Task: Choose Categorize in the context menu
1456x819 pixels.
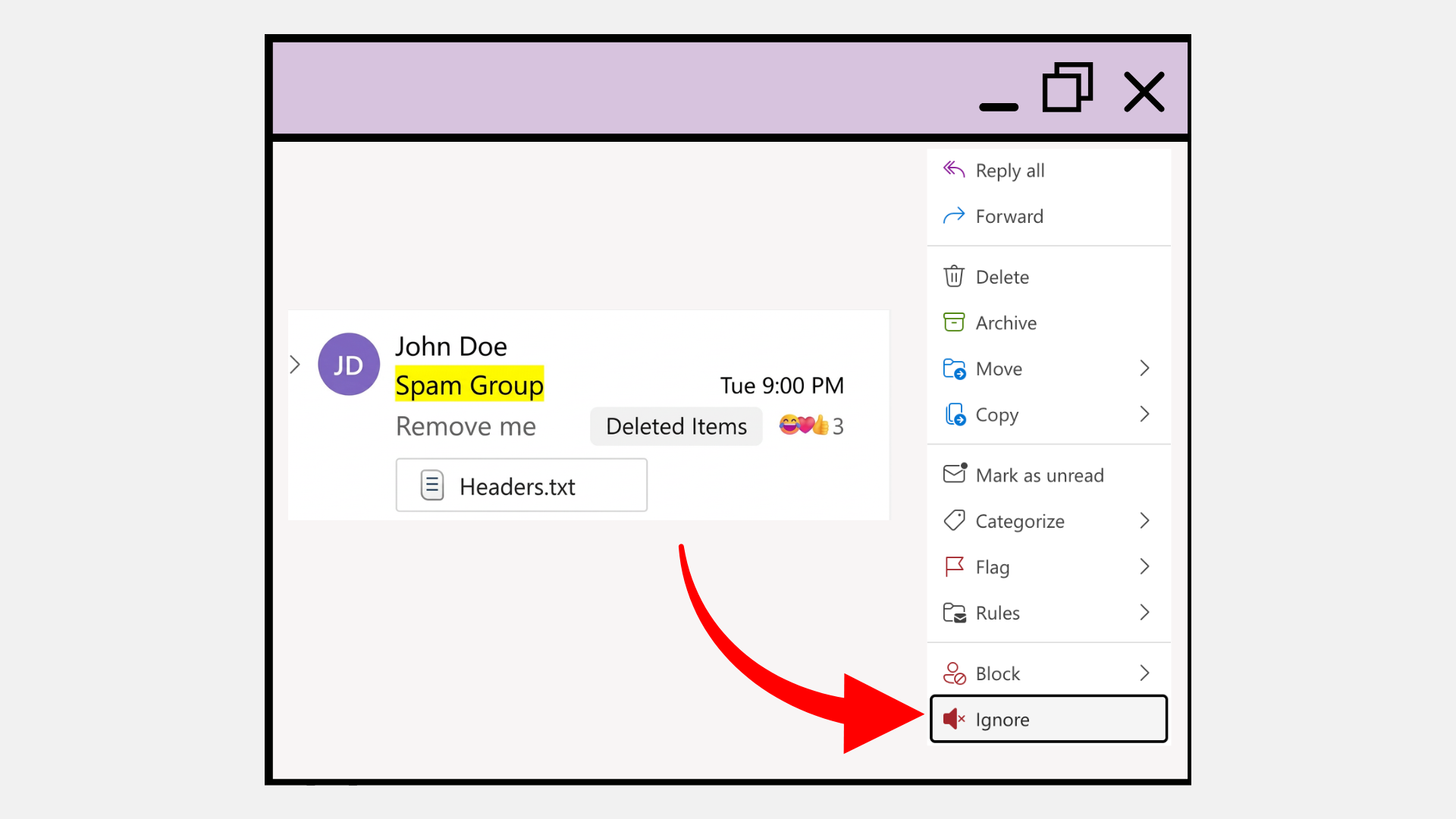Action: [1019, 522]
